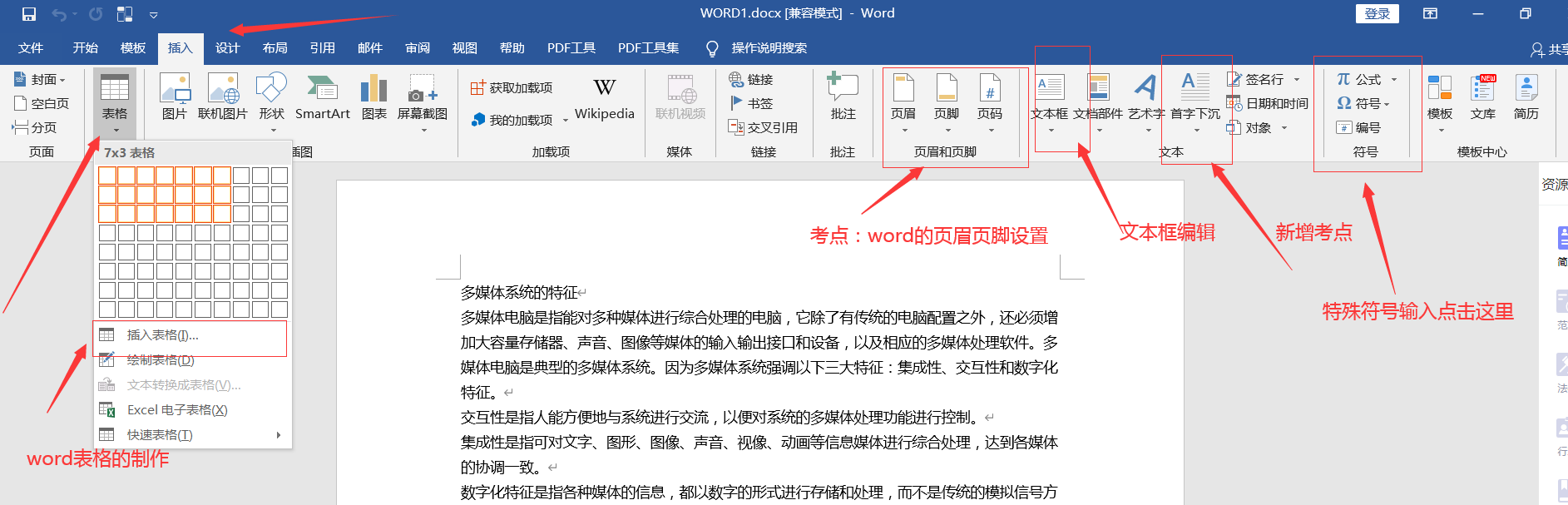Expand 快速表格 quick tables submenu
Image resolution: width=1568 pixels, height=505 pixels.
pos(192,435)
